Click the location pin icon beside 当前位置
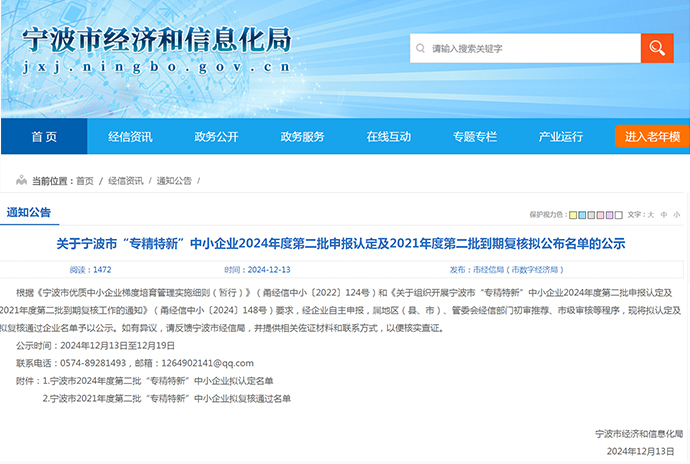Screen dimensions: 690x464 click(x=20, y=181)
